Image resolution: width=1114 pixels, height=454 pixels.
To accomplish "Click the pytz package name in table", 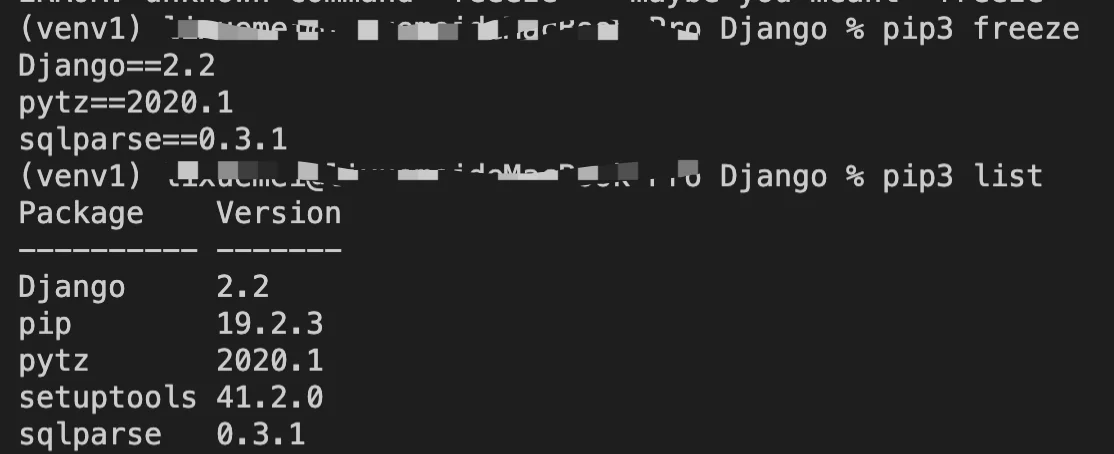I will pos(54,362).
